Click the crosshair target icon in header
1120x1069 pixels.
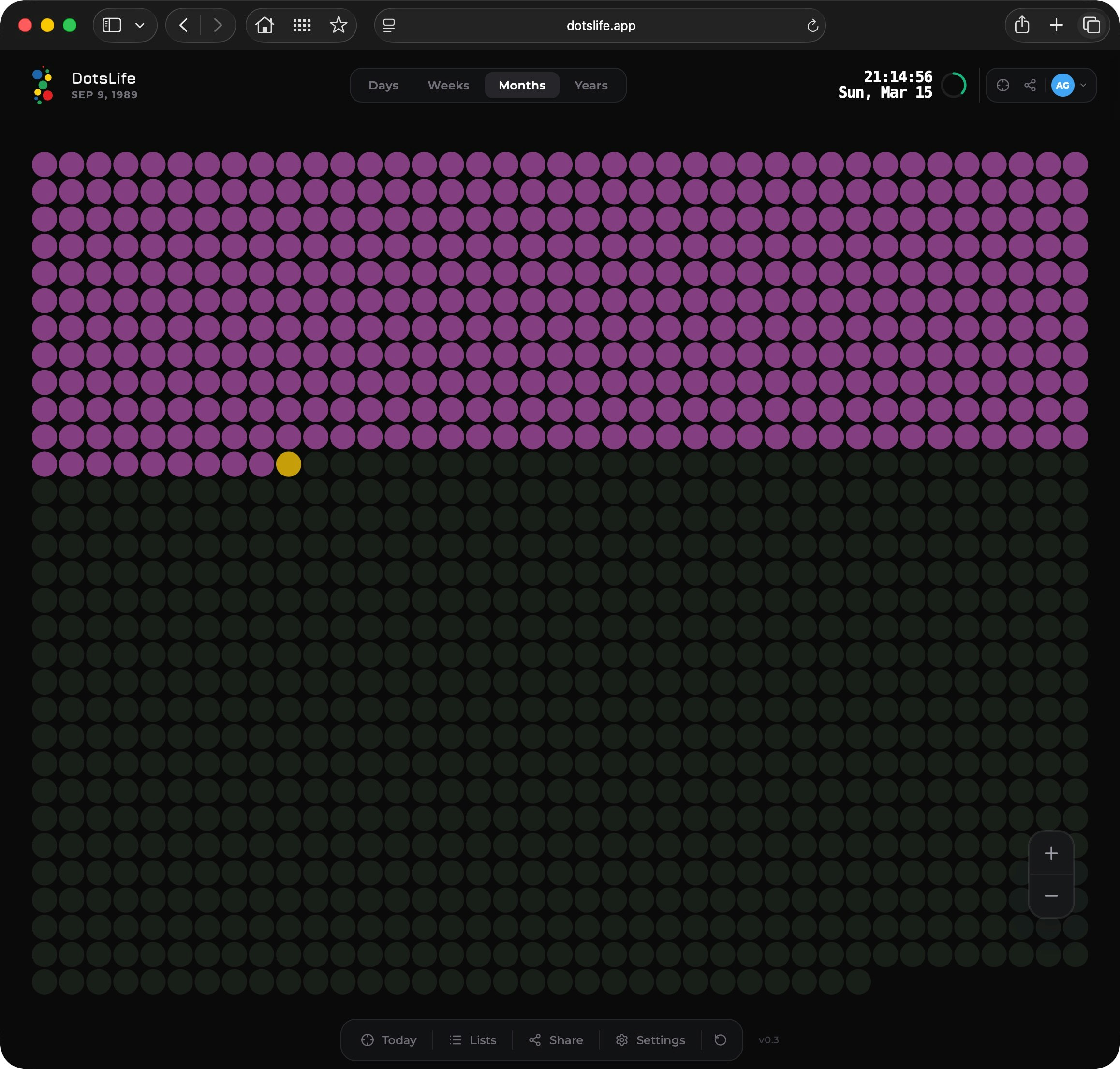(1002, 86)
